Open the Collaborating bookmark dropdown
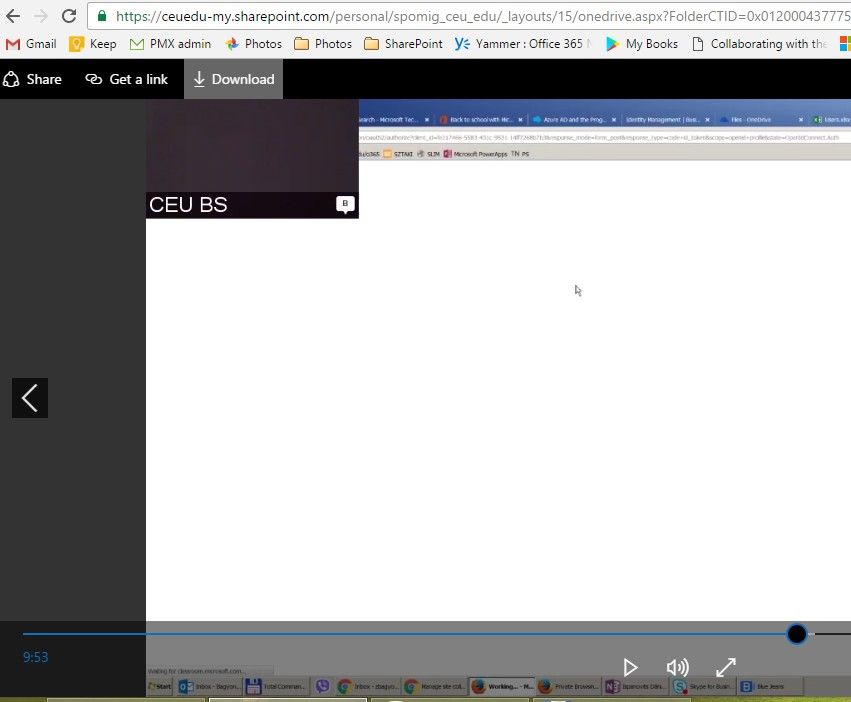The width and height of the screenshot is (851, 702). tap(764, 43)
